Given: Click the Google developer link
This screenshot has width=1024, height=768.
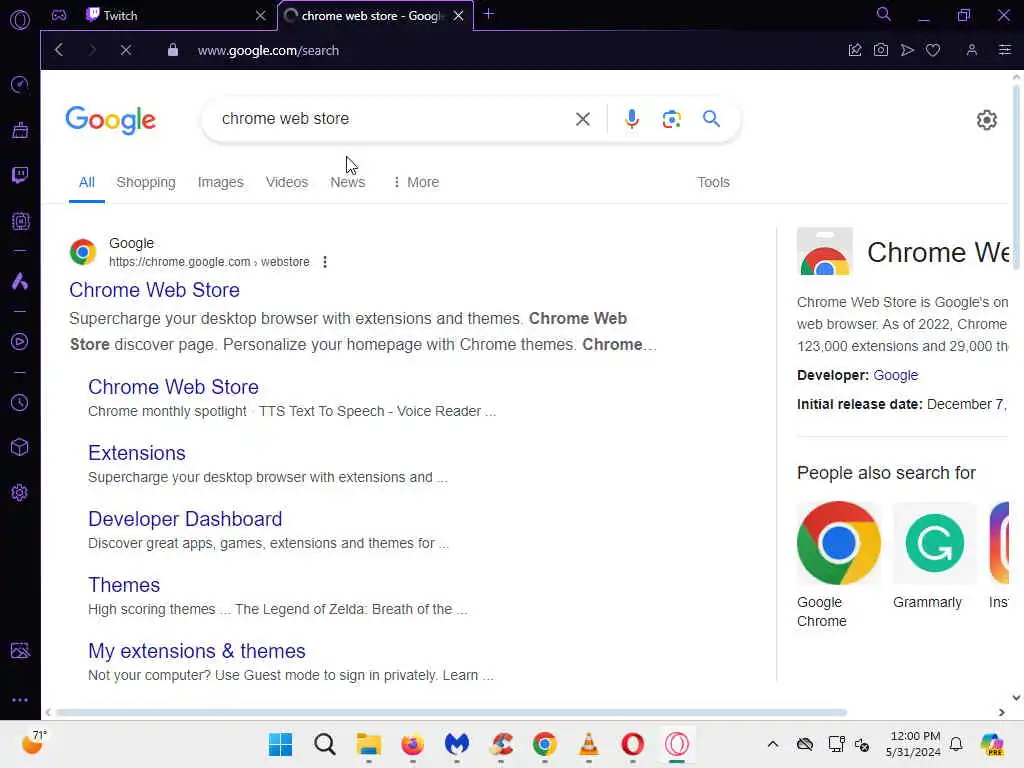Looking at the screenshot, I should tap(895, 376).
